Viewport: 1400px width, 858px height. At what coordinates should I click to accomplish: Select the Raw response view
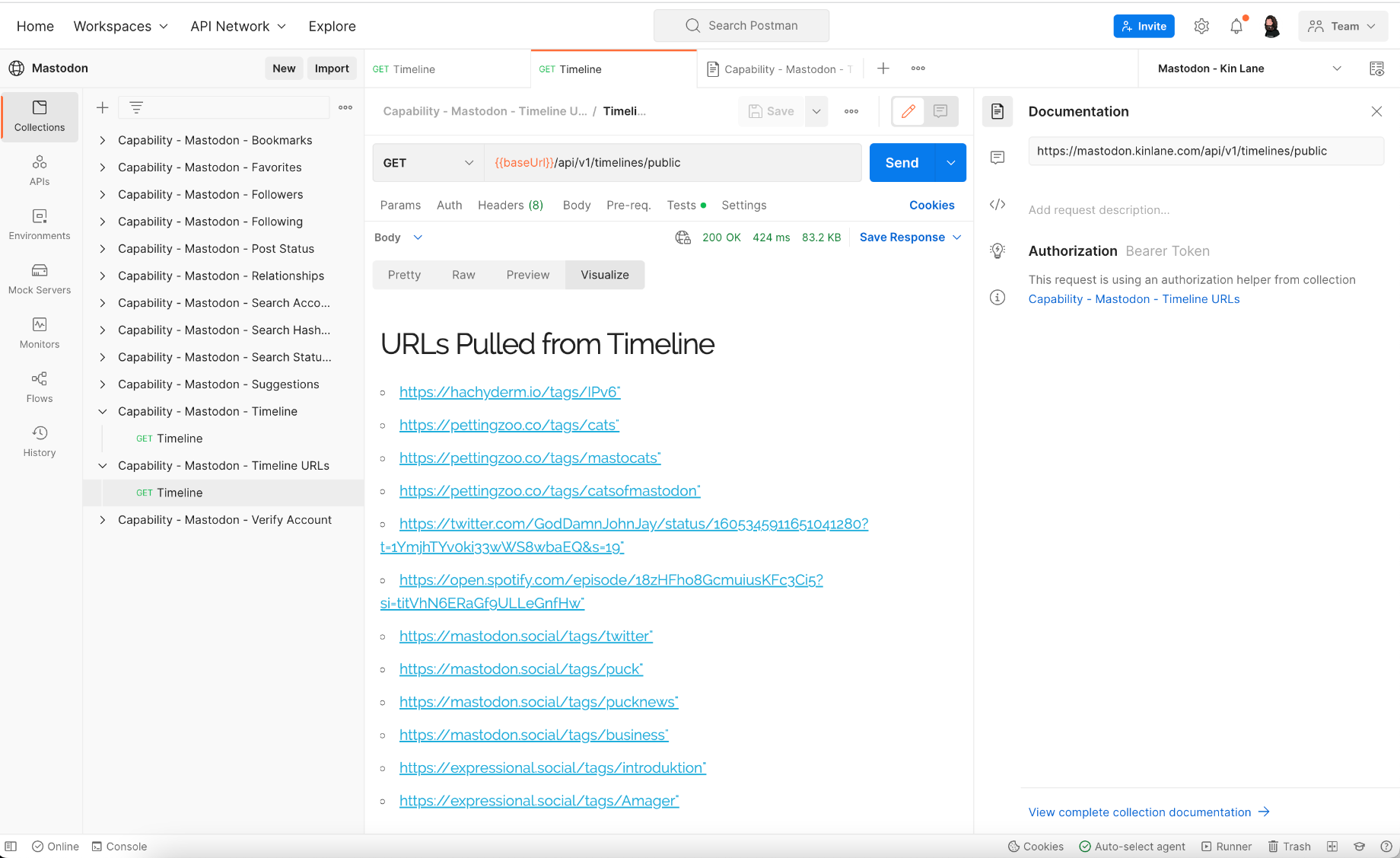coord(463,275)
